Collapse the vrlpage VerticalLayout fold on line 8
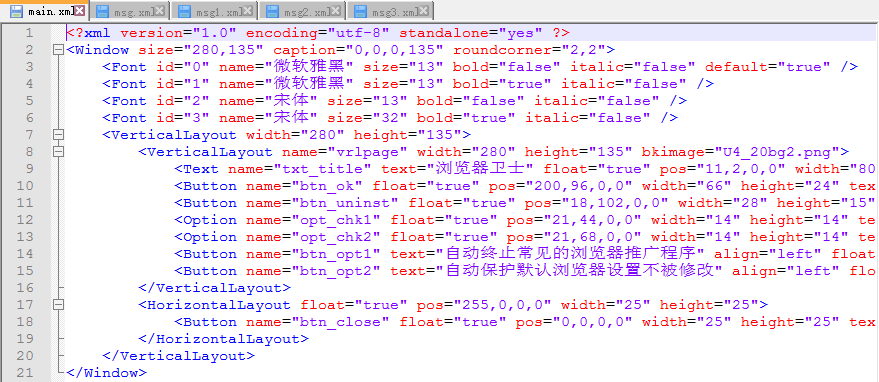Image resolution: width=879 pixels, height=382 pixels. [58, 151]
